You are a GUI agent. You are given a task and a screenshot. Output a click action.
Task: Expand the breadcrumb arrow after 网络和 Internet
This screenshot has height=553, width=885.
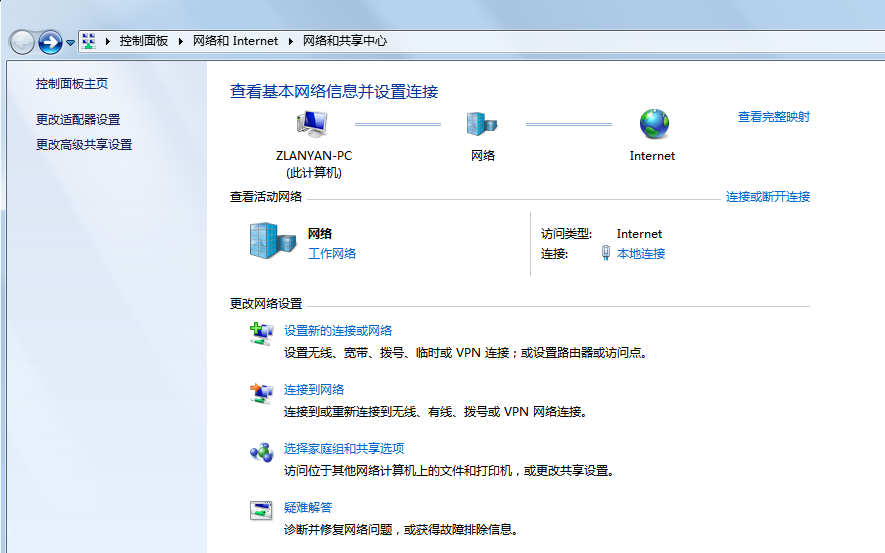293,41
